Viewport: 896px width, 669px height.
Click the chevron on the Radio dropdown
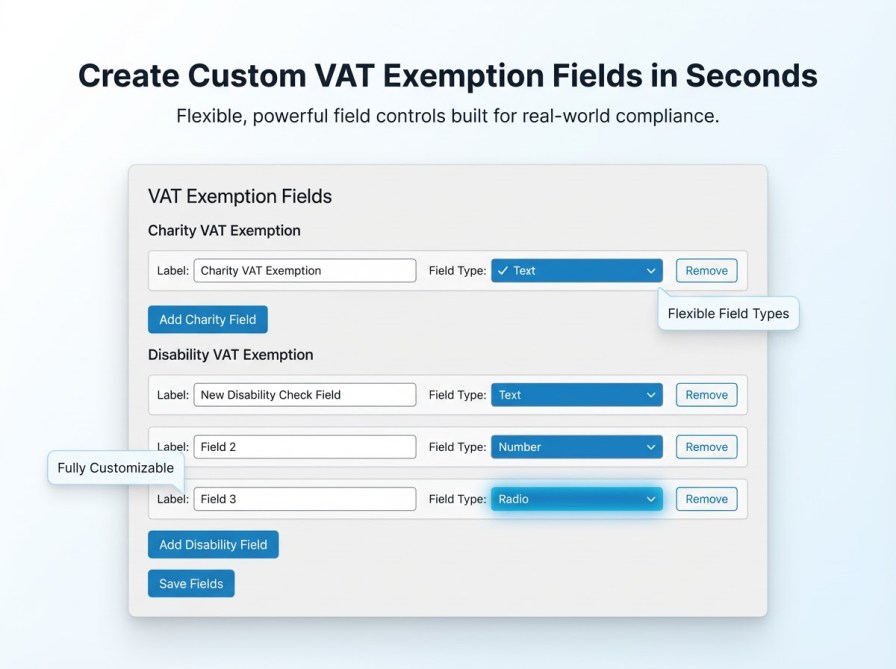pos(652,498)
